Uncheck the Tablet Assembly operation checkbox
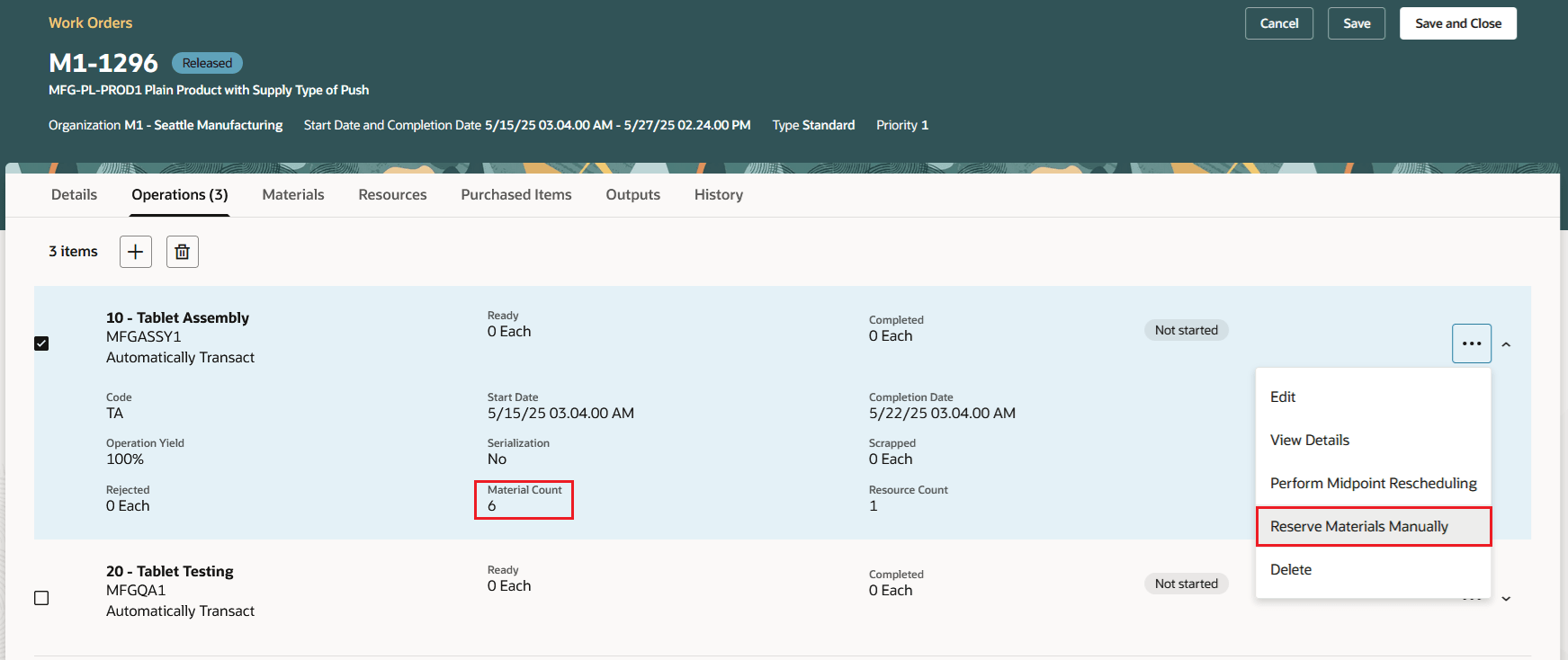The height and width of the screenshot is (660, 1568). click(41, 343)
